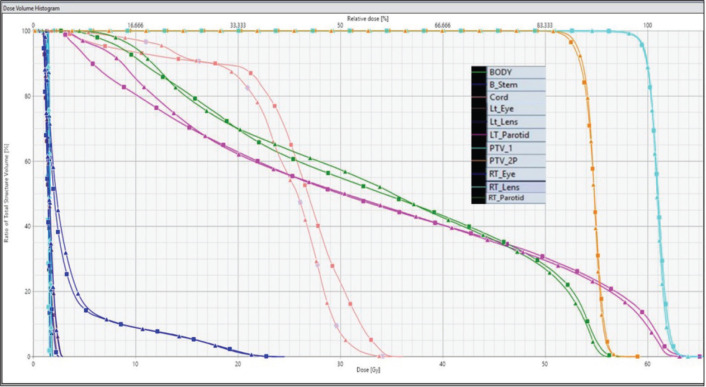
Task: Click the 10 Gy dose axis tick
Action: tap(136, 363)
